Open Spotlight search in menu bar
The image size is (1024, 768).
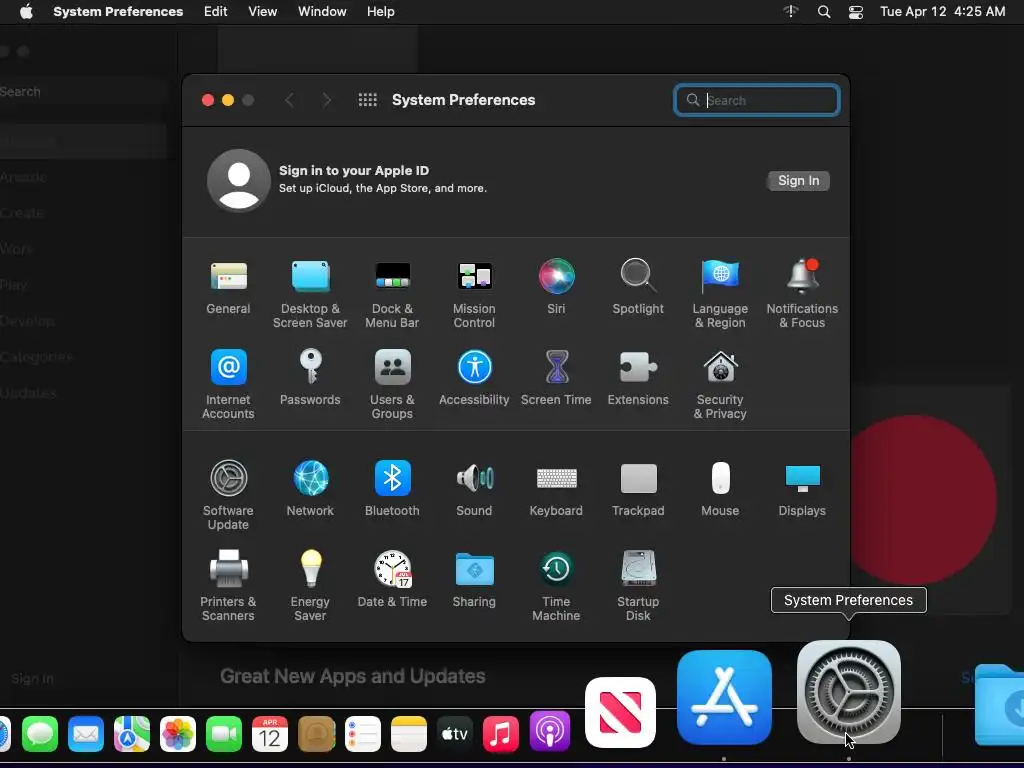click(x=824, y=12)
